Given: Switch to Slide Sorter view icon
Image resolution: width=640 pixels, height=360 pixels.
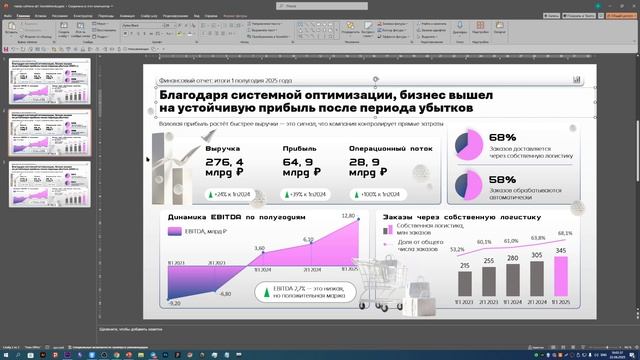Looking at the screenshot, I should click(x=563, y=347).
